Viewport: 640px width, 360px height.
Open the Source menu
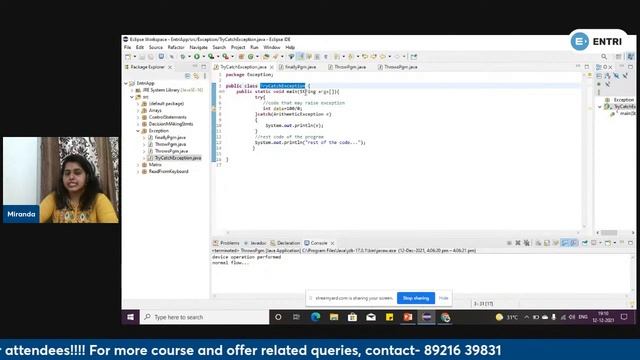coord(156,47)
